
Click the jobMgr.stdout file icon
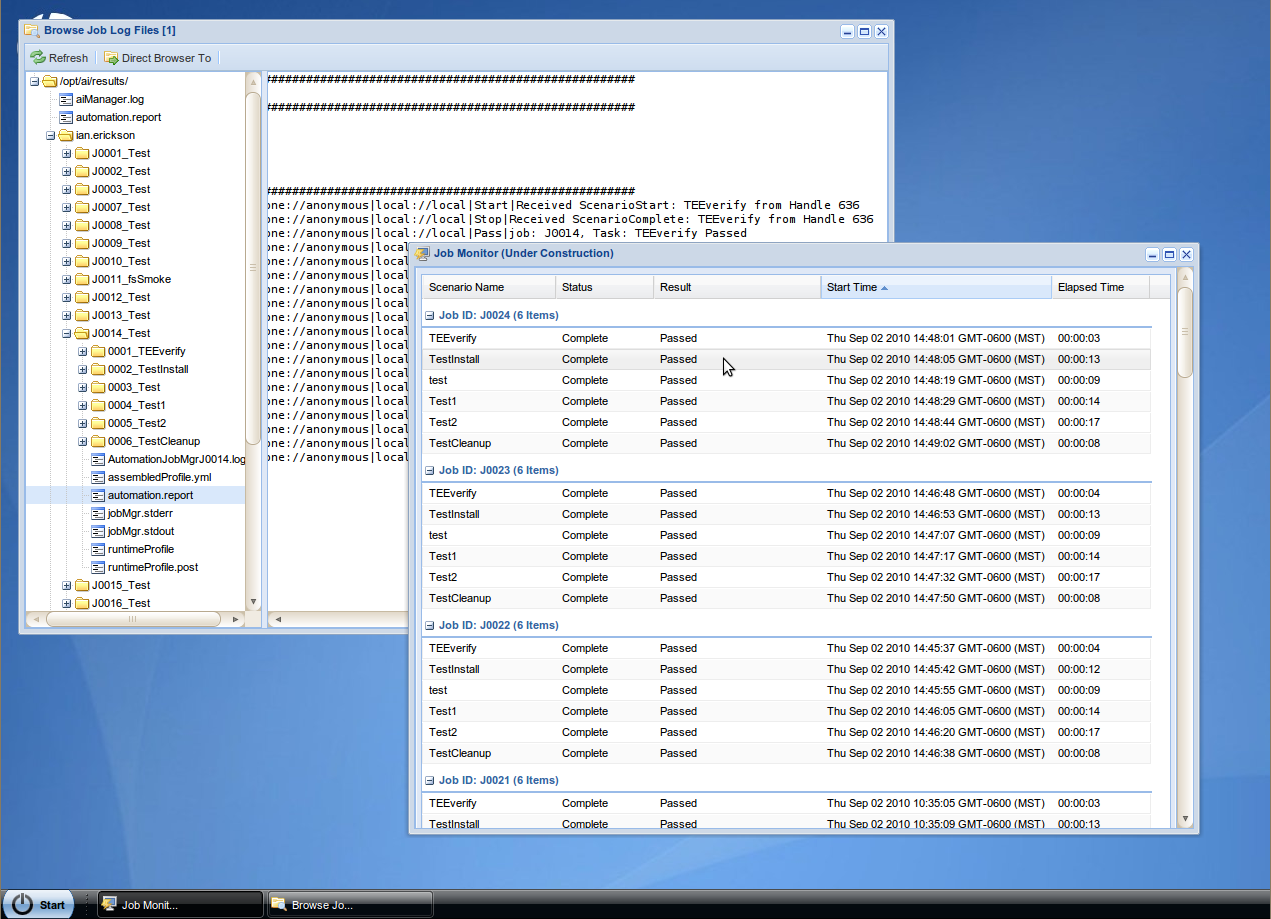point(98,531)
